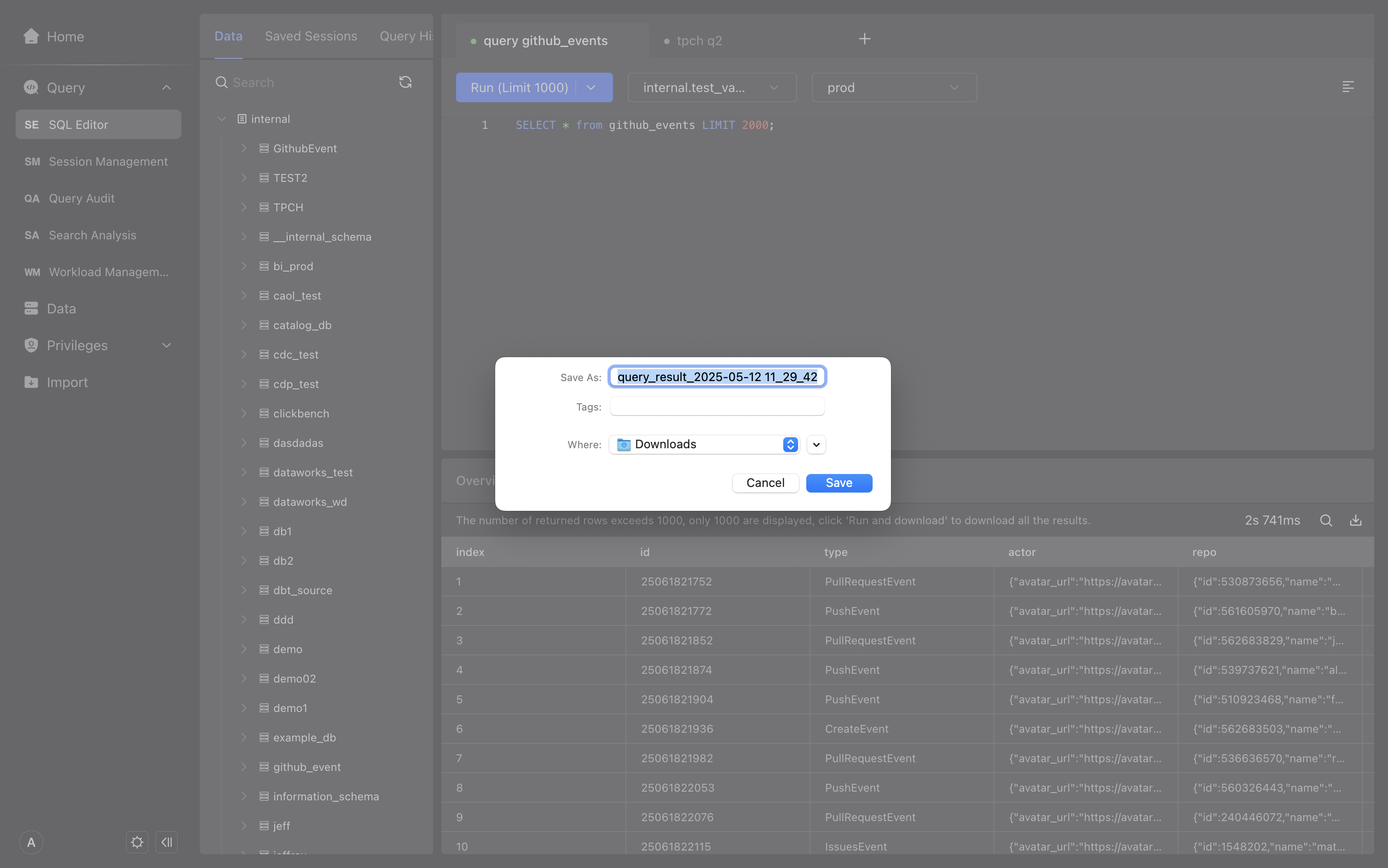Viewport: 1388px width, 868px height.
Task: Select the dataworks_test tree item
Action: [x=313, y=472]
